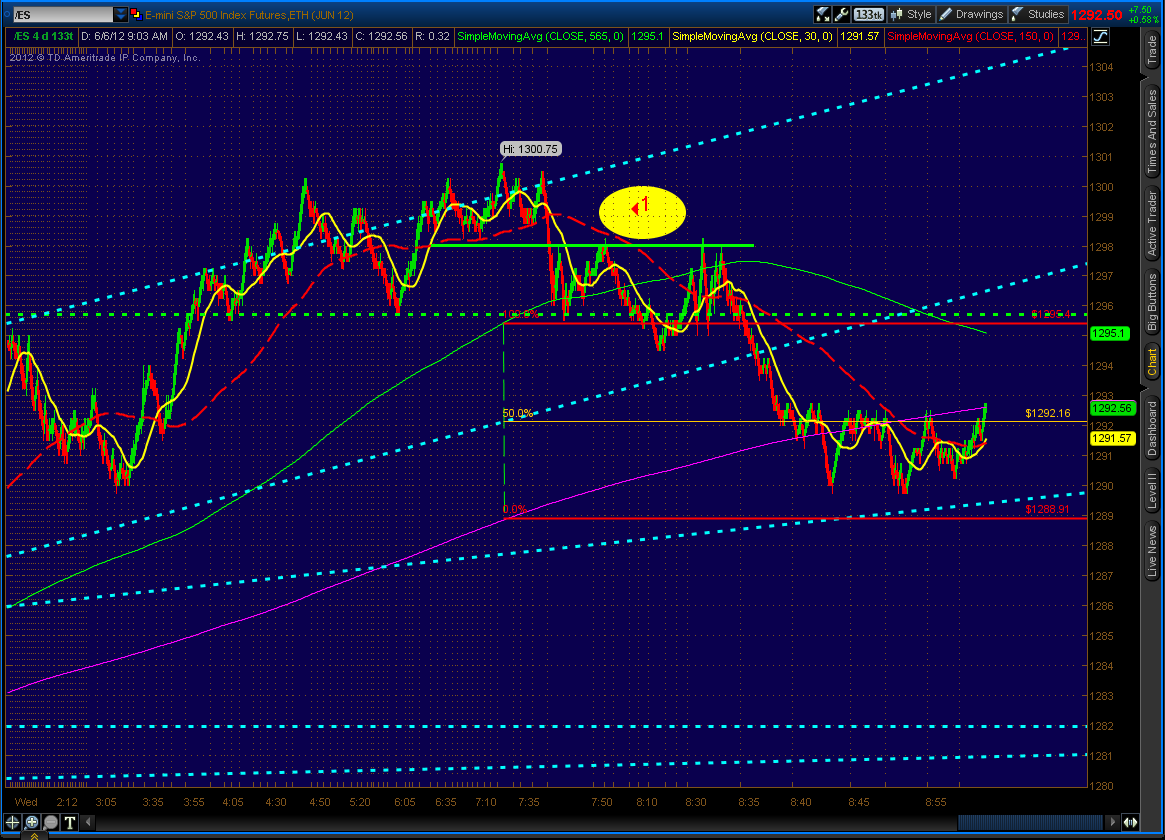
Task: Select the crosshair pan tool icon
Action: click(13, 822)
